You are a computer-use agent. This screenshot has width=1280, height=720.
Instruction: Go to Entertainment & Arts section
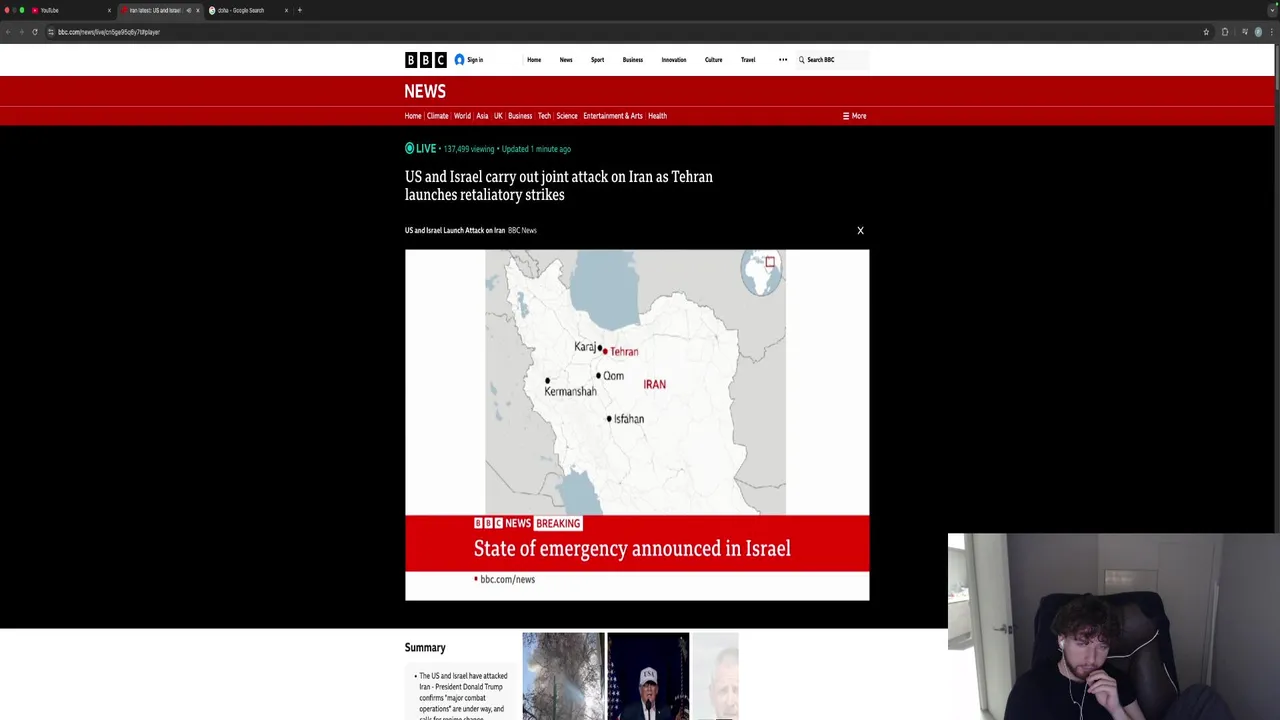pos(613,116)
